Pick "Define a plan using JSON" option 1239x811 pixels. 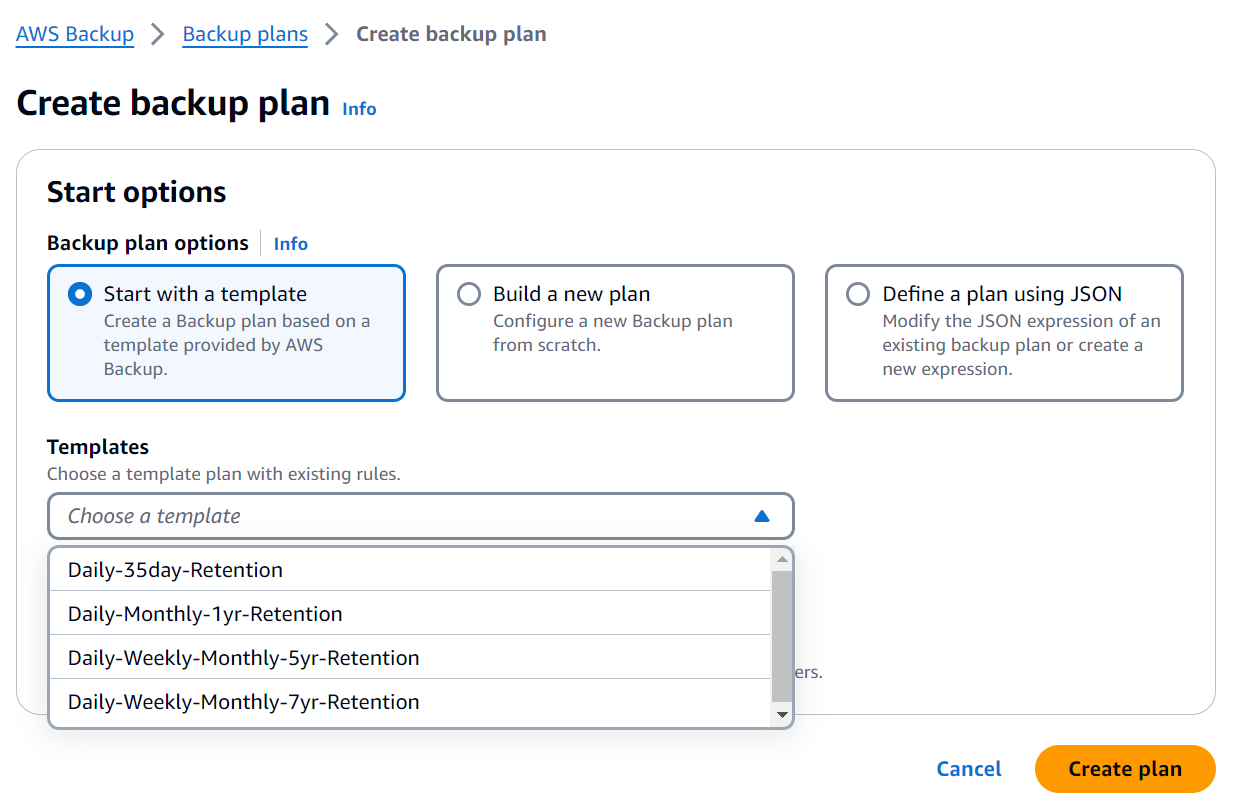857,293
